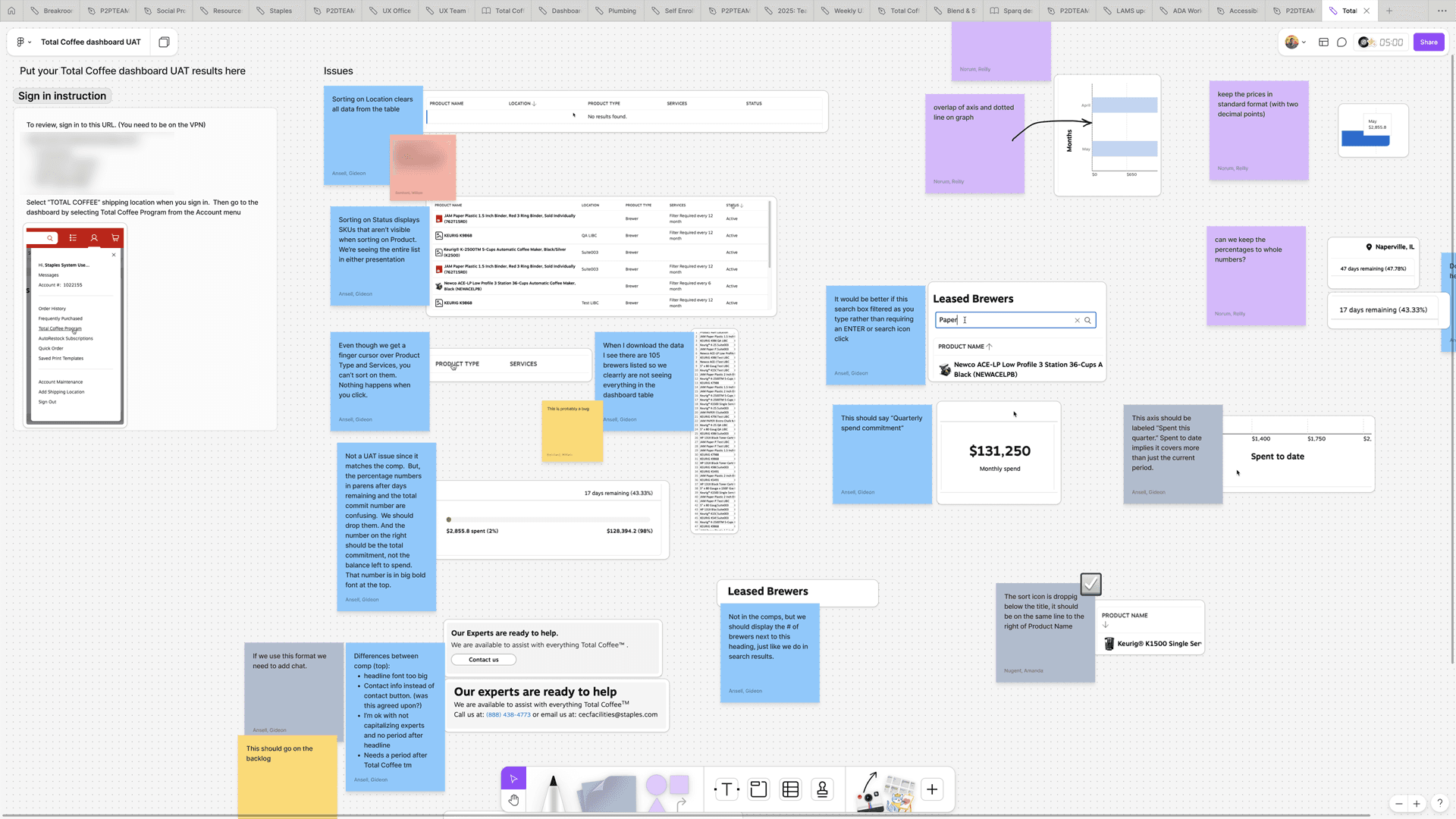Pick the sticky notes tool
This screenshot has width=1456, height=819.
pos(606,793)
